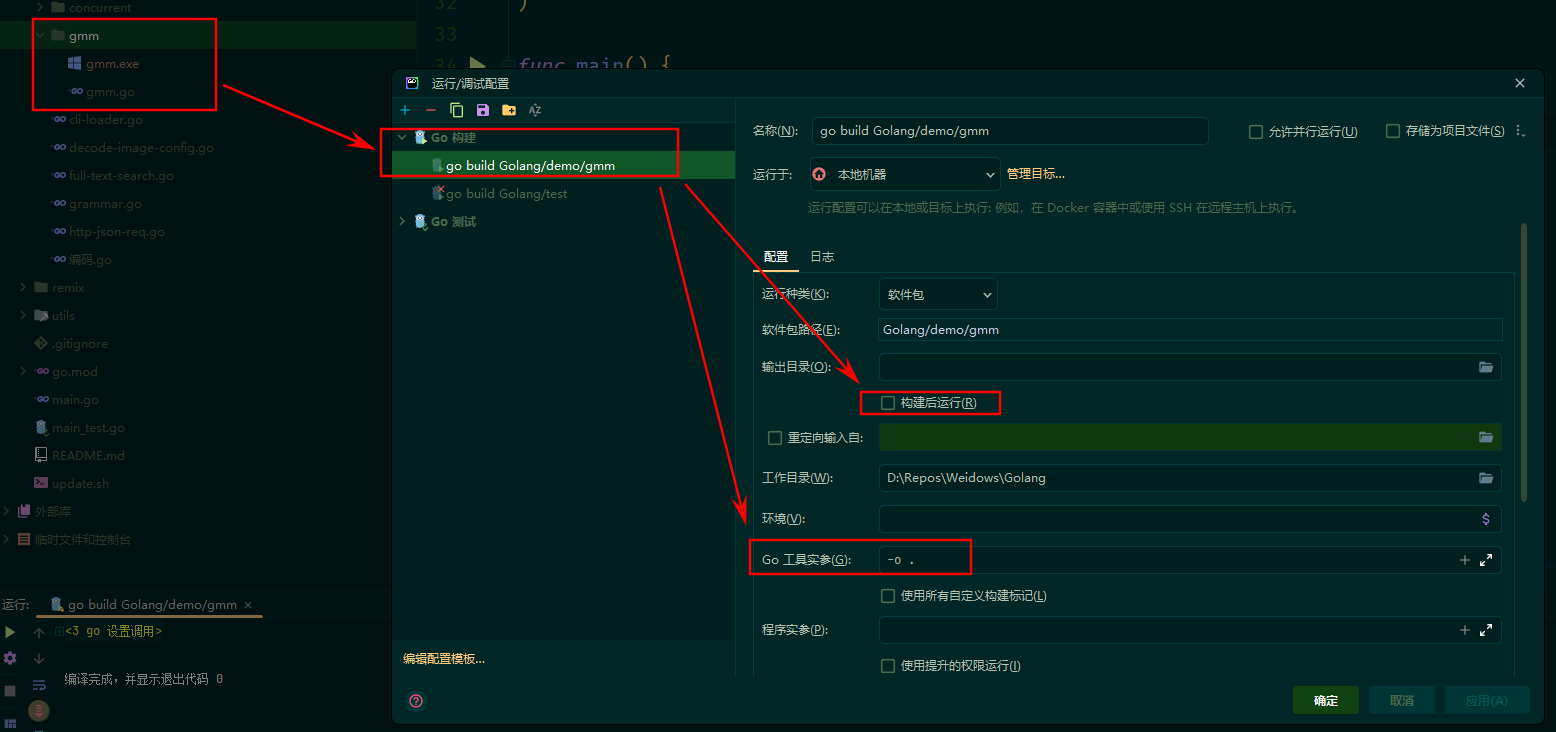This screenshot has width=1556, height=732.
Task: Insert a macro into Go 工具实参 field
Action: tap(1465, 560)
